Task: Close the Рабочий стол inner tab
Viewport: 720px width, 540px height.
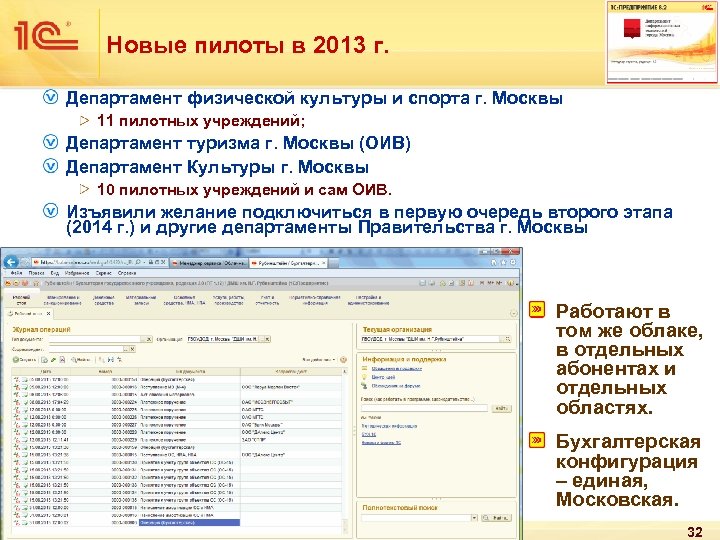Action: click(x=48, y=314)
